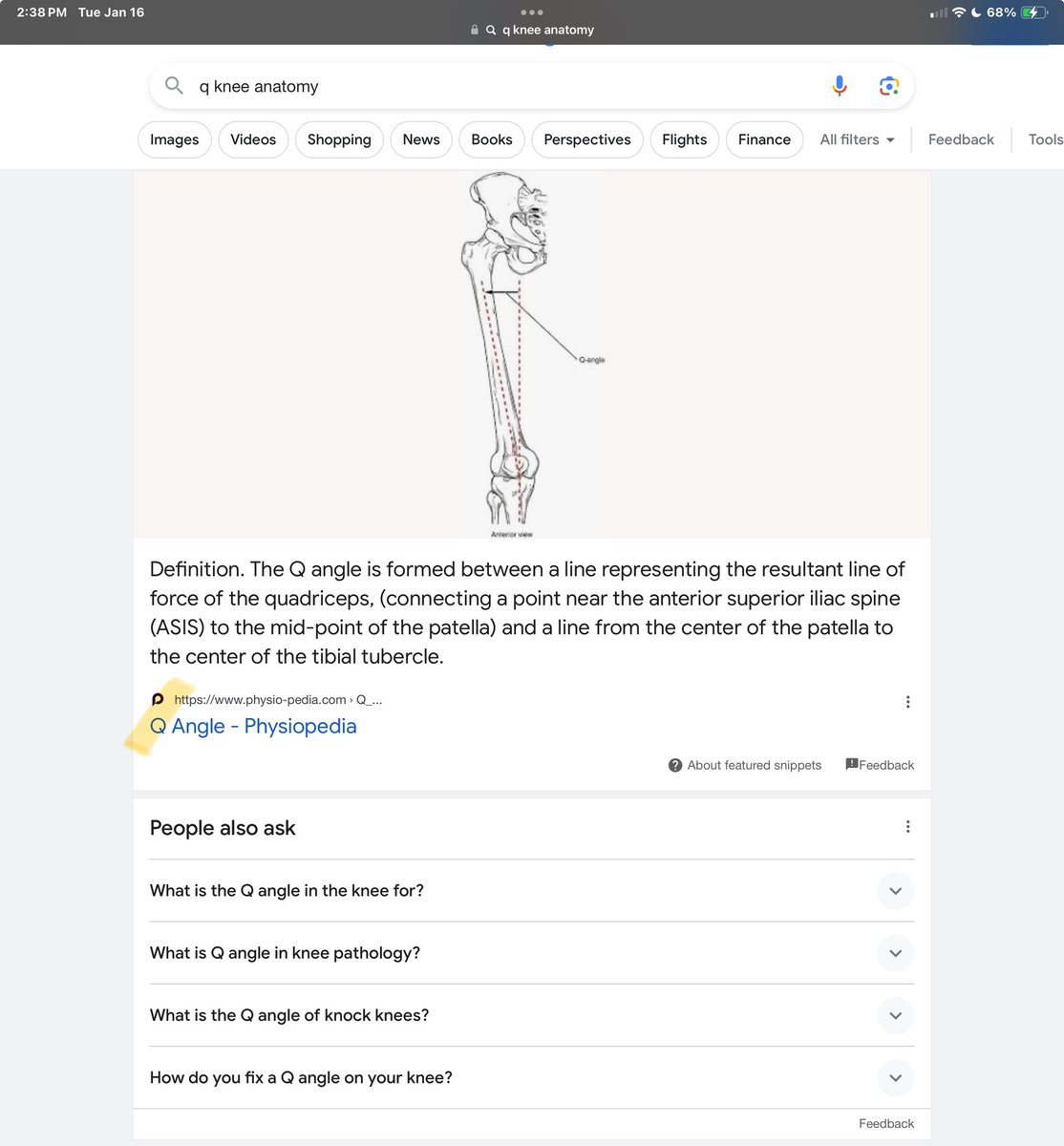
Task: Expand "What is Q angle in knee pathology?"
Action: [x=532, y=953]
